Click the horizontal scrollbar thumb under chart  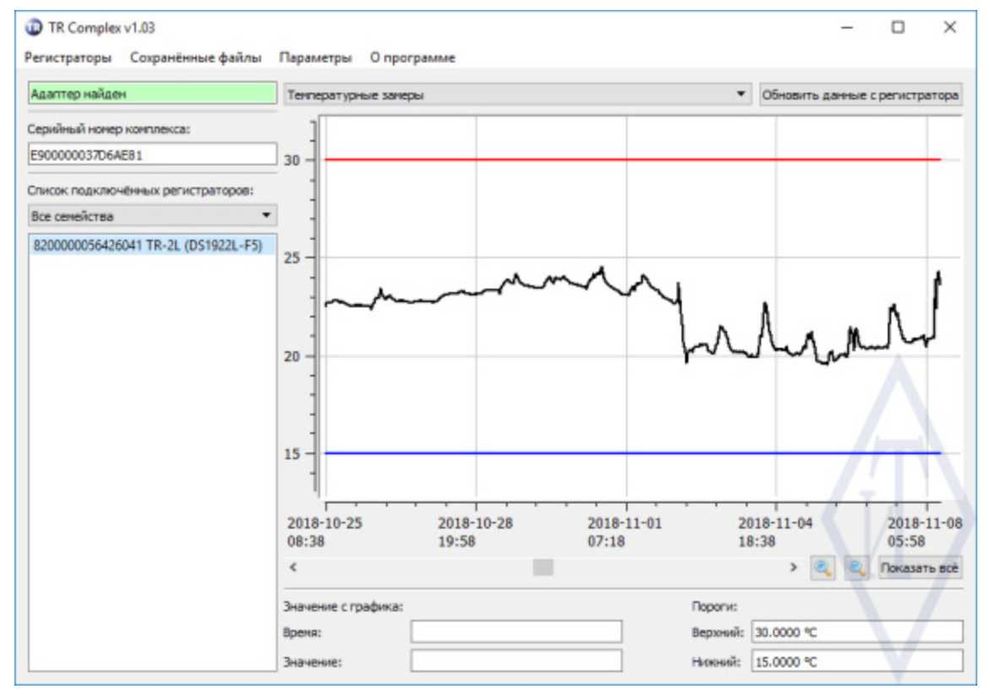click(x=543, y=567)
